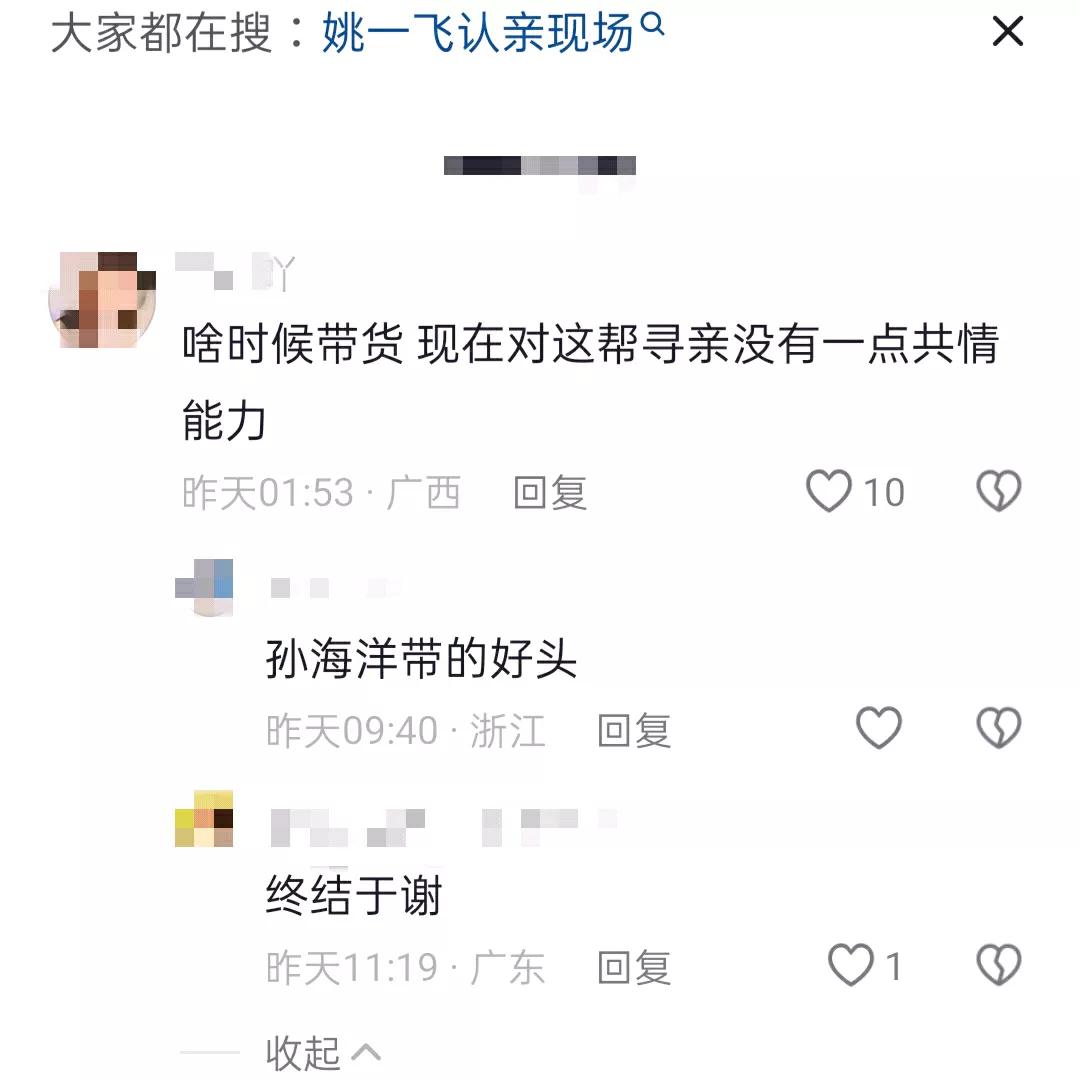Open the 广东 replier's yellow avatar
This screenshot has width=1080, height=1080.
[x=204, y=818]
